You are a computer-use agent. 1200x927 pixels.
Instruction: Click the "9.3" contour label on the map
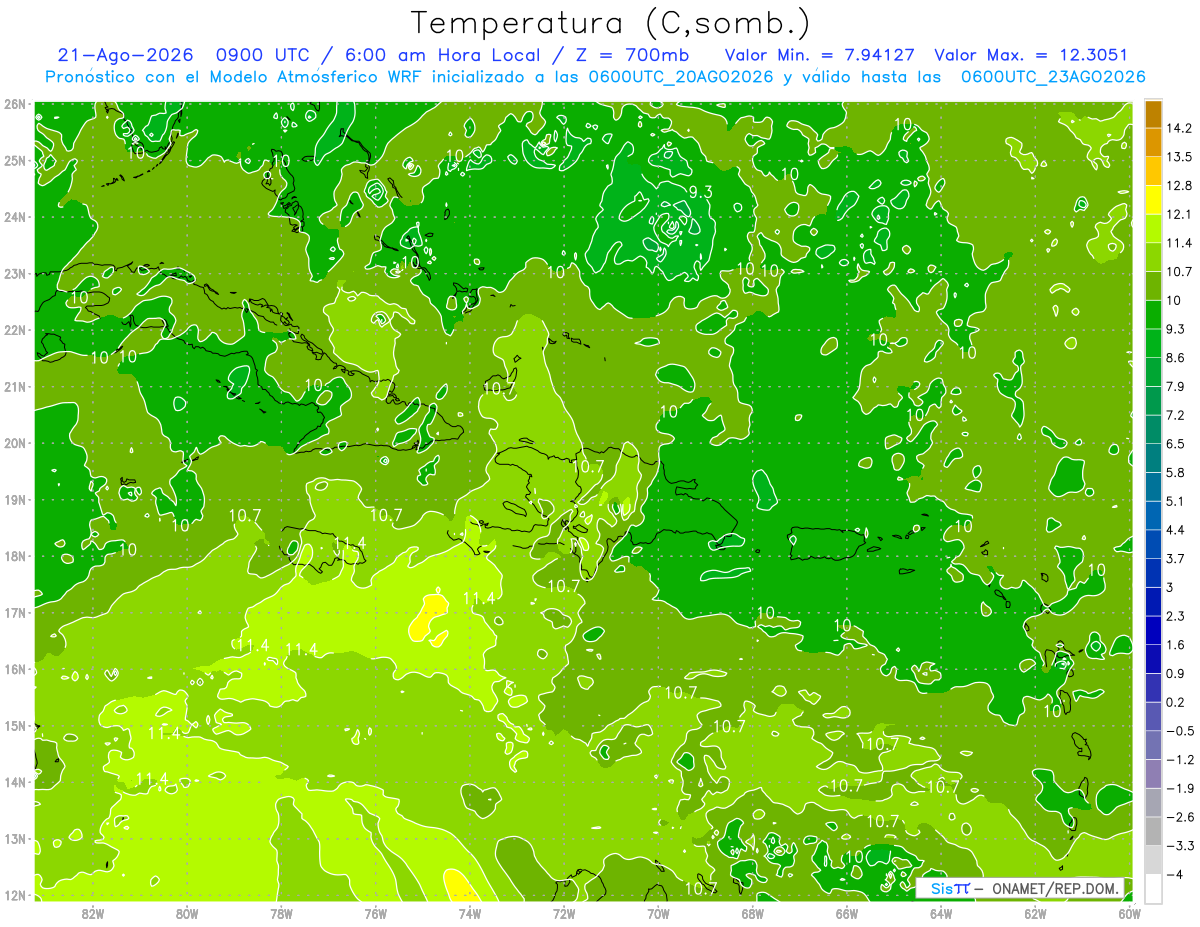[700, 192]
